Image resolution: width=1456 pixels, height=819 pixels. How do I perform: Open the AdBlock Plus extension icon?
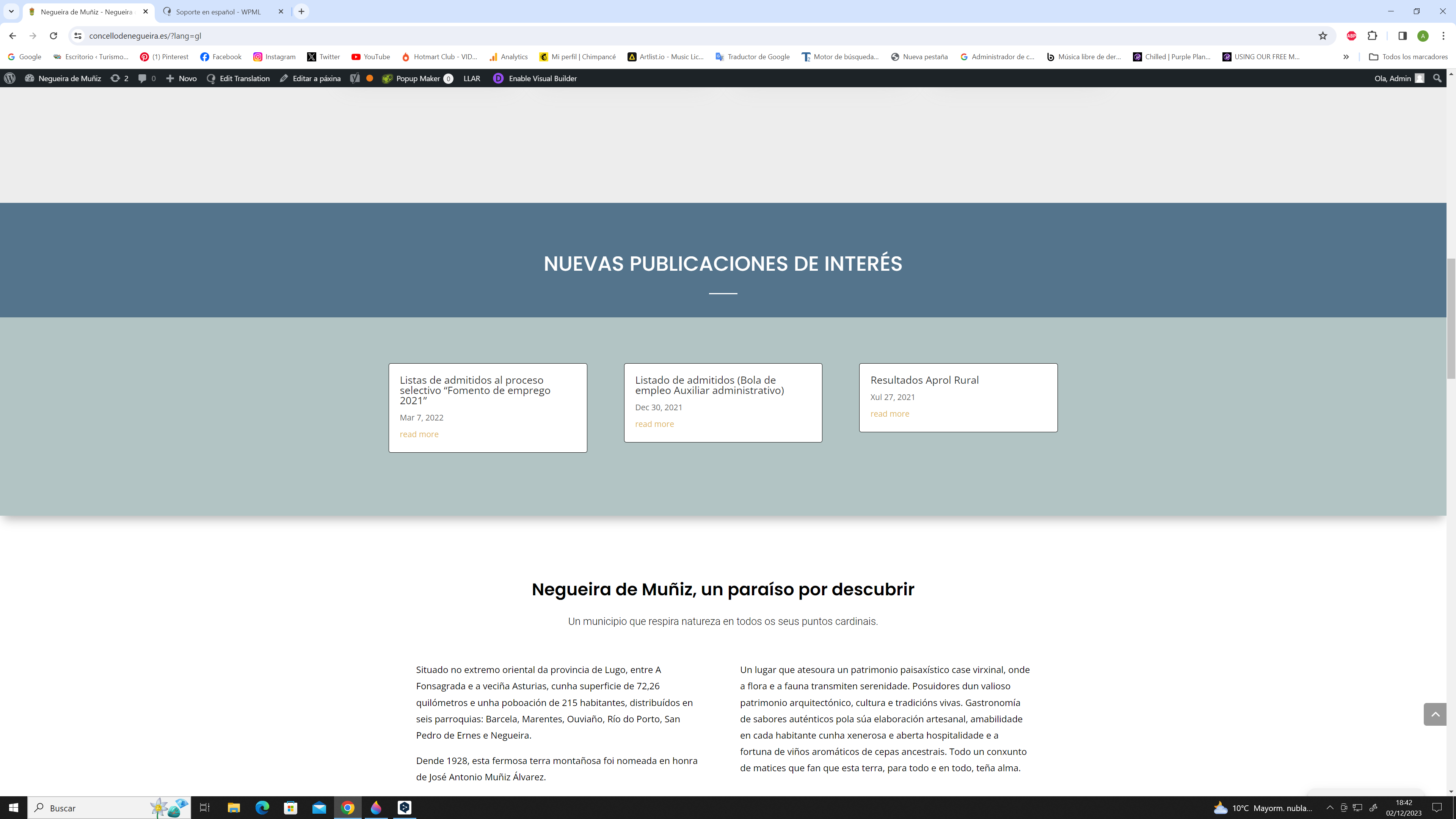pos(1351,36)
